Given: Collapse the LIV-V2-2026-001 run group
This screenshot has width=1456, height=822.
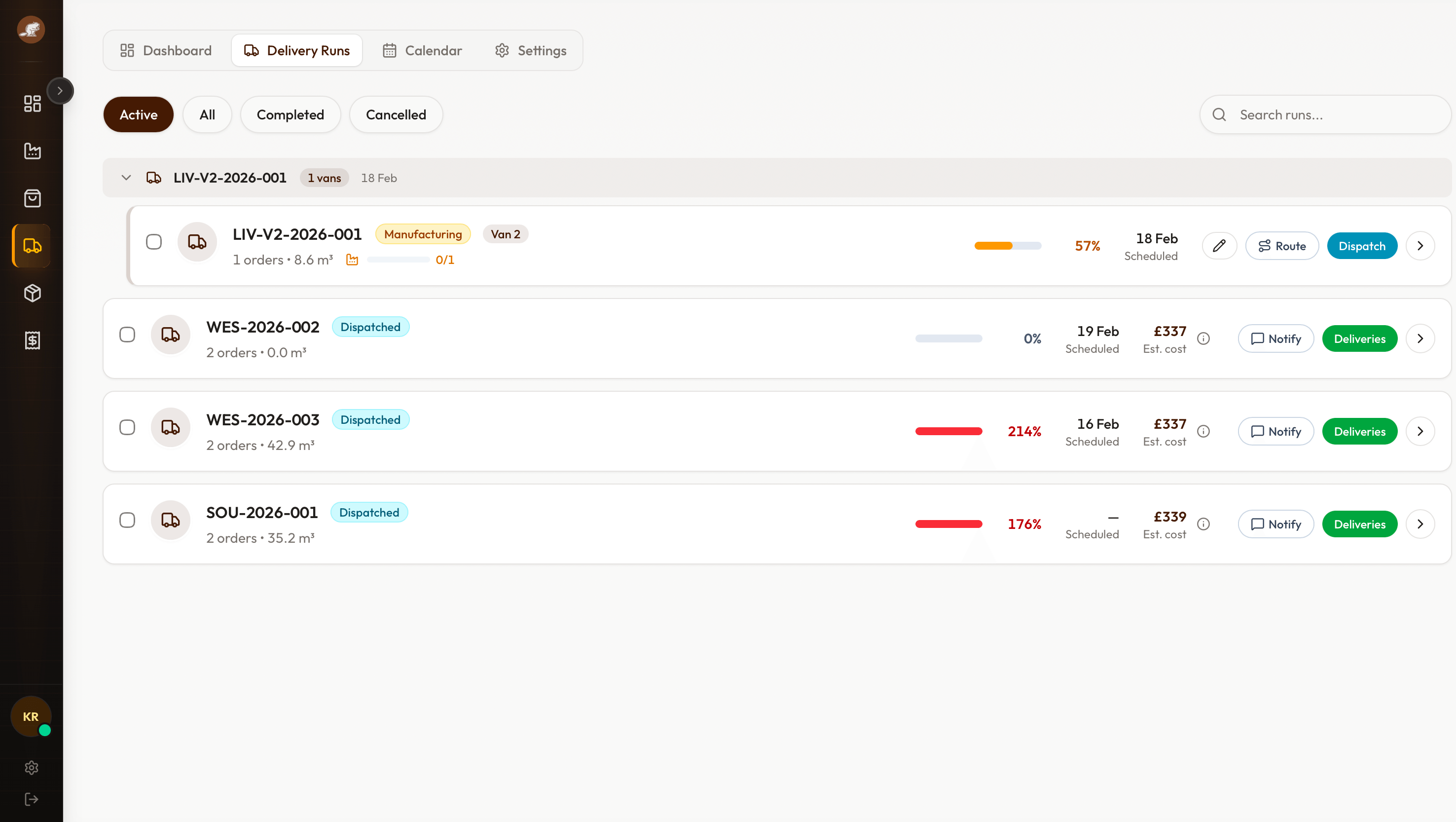Looking at the screenshot, I should 126,178.
